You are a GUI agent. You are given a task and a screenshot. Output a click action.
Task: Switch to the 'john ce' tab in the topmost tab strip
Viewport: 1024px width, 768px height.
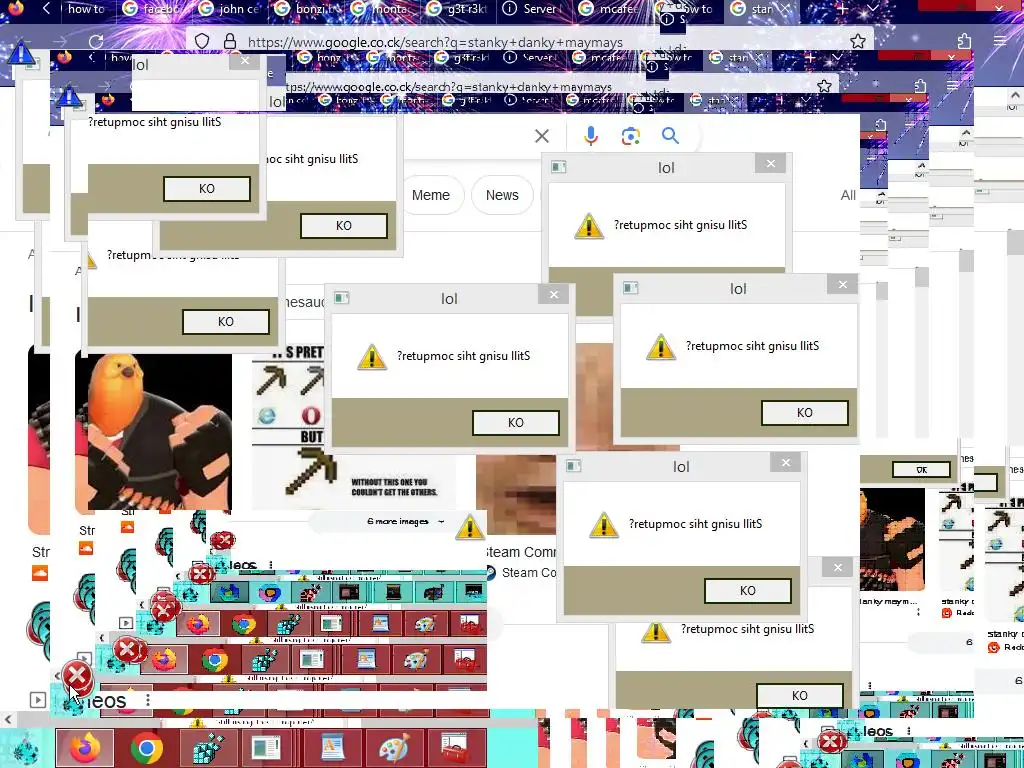click(x=230, y=9)
